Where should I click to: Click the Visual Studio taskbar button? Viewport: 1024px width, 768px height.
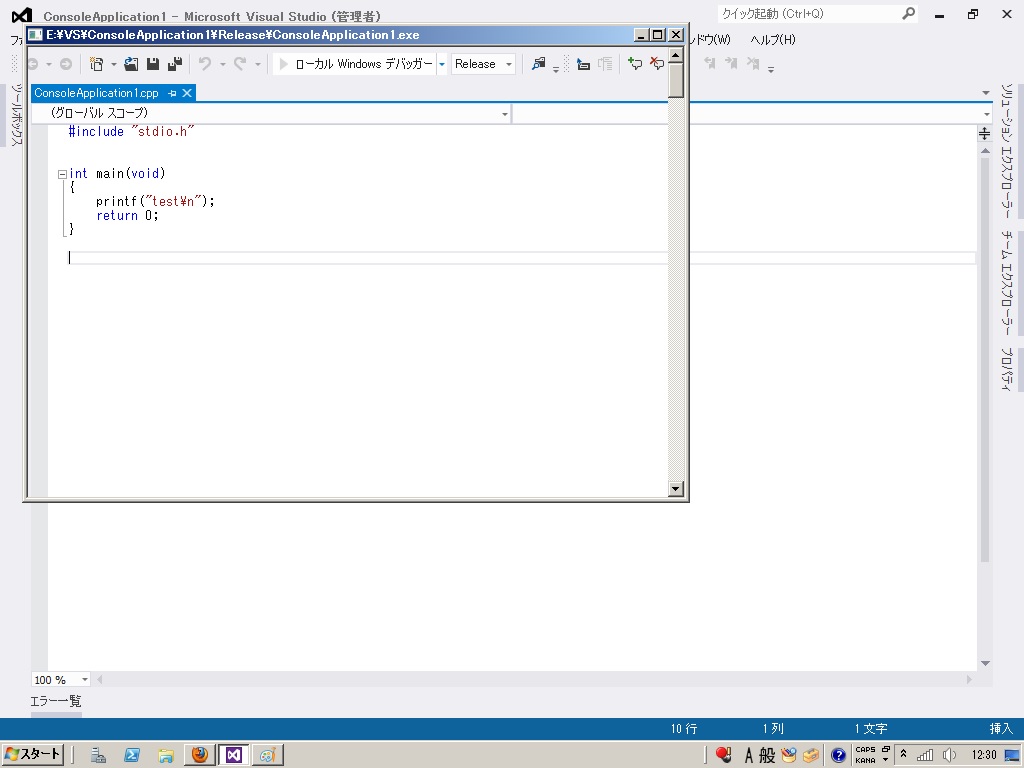[x=233, y=755]
